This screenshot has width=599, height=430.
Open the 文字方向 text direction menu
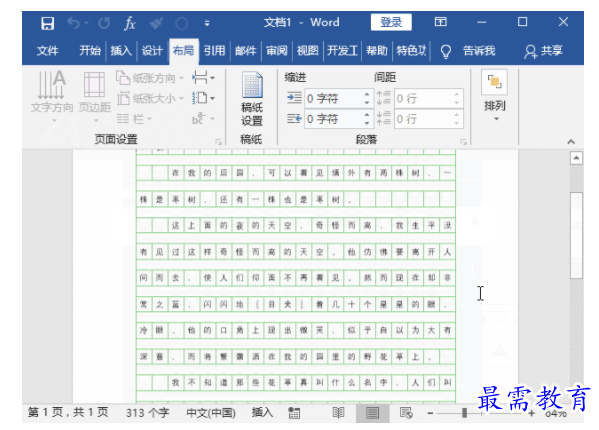click(52, 97)
